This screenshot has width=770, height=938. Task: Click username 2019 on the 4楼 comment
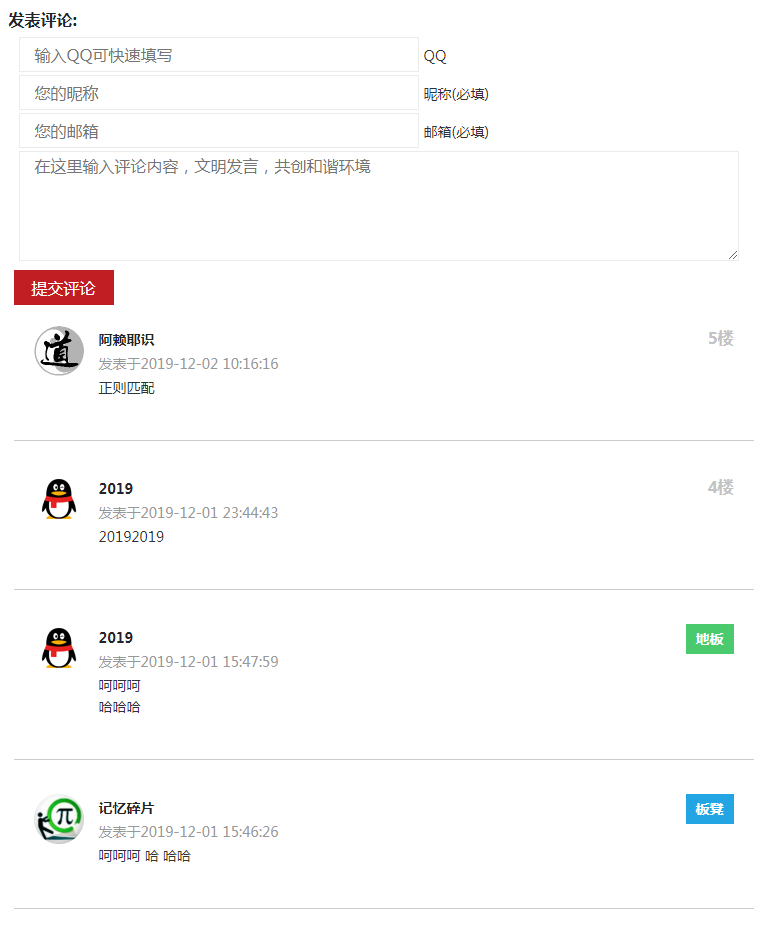[115, 489]
